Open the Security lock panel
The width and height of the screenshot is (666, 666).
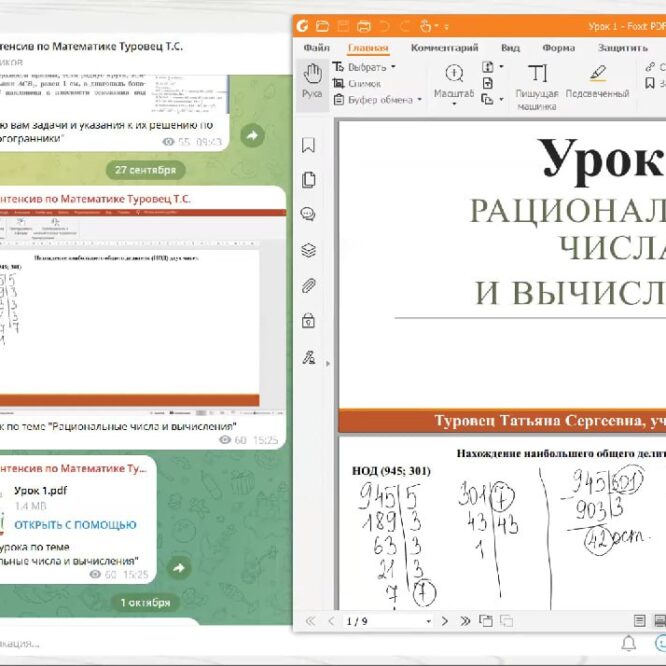308,321
